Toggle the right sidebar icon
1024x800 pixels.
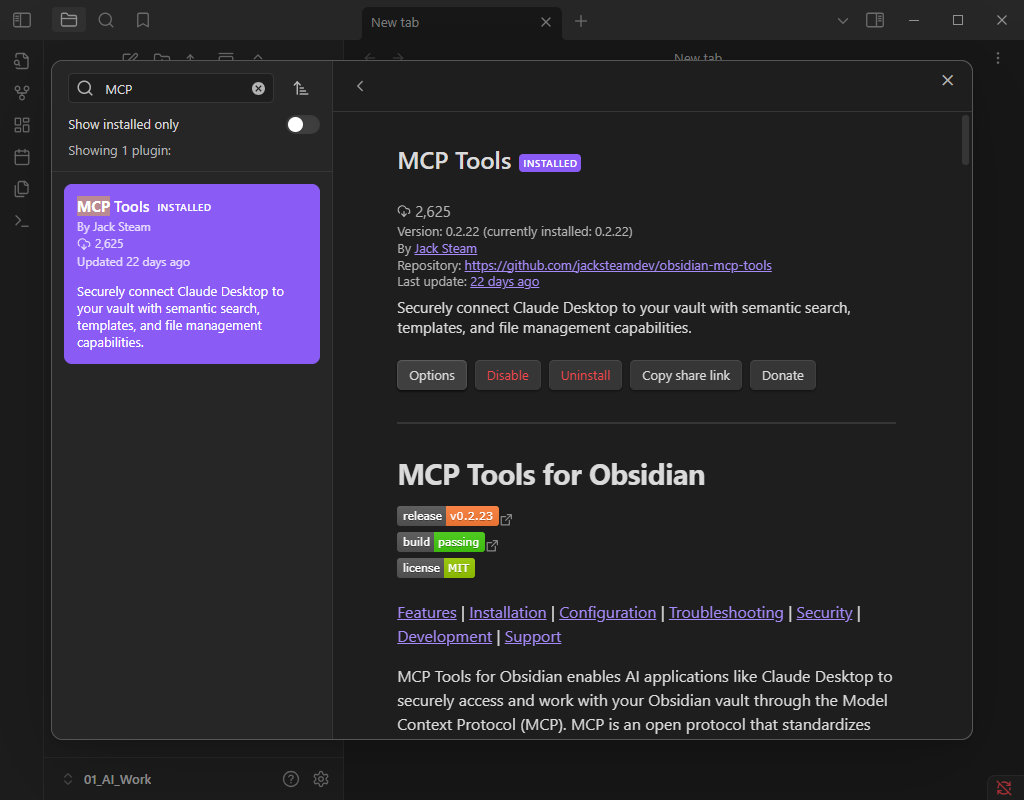(875, 20)
